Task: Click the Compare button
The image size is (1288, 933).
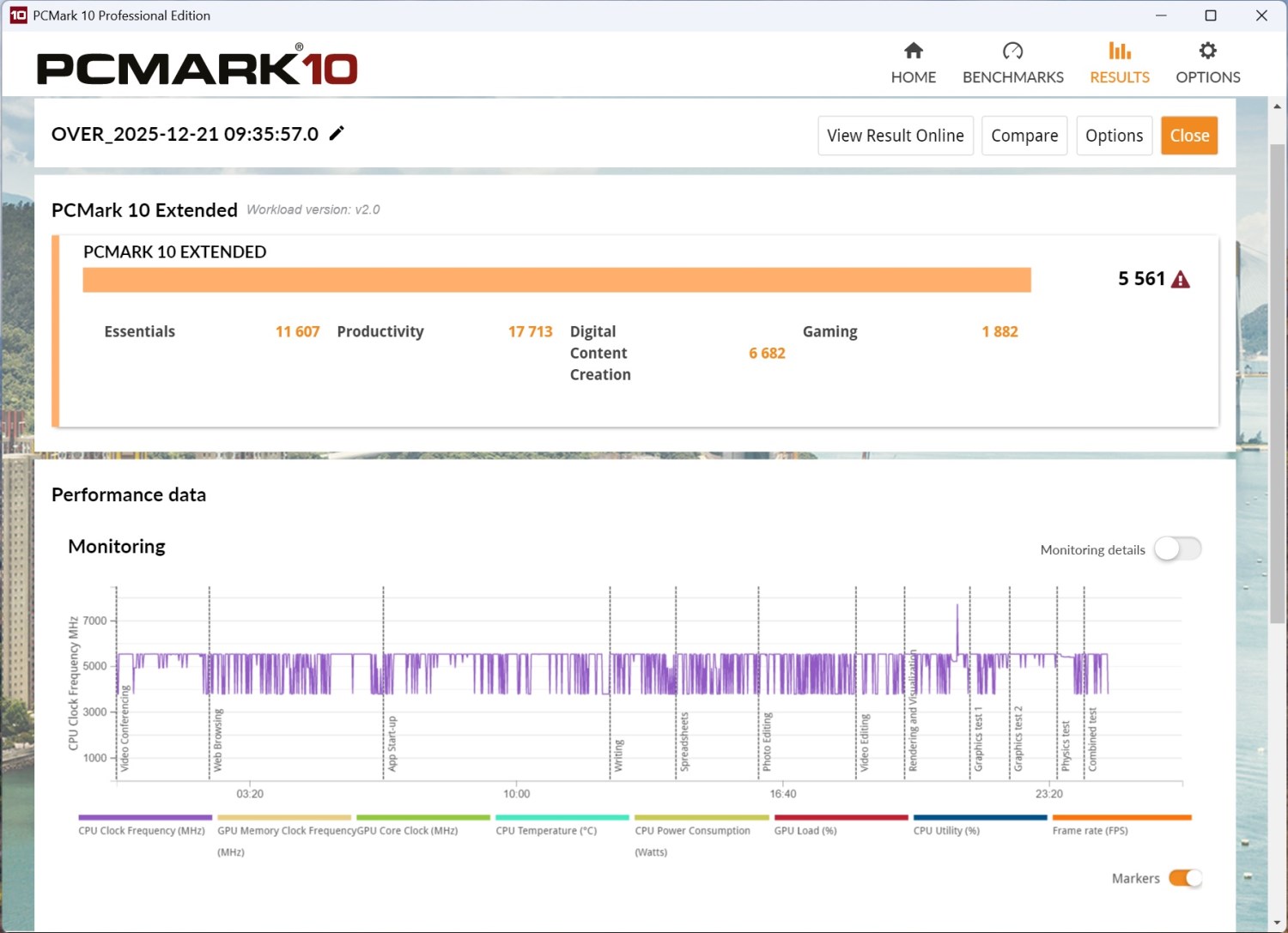Action: click(x=1024, y=136)
